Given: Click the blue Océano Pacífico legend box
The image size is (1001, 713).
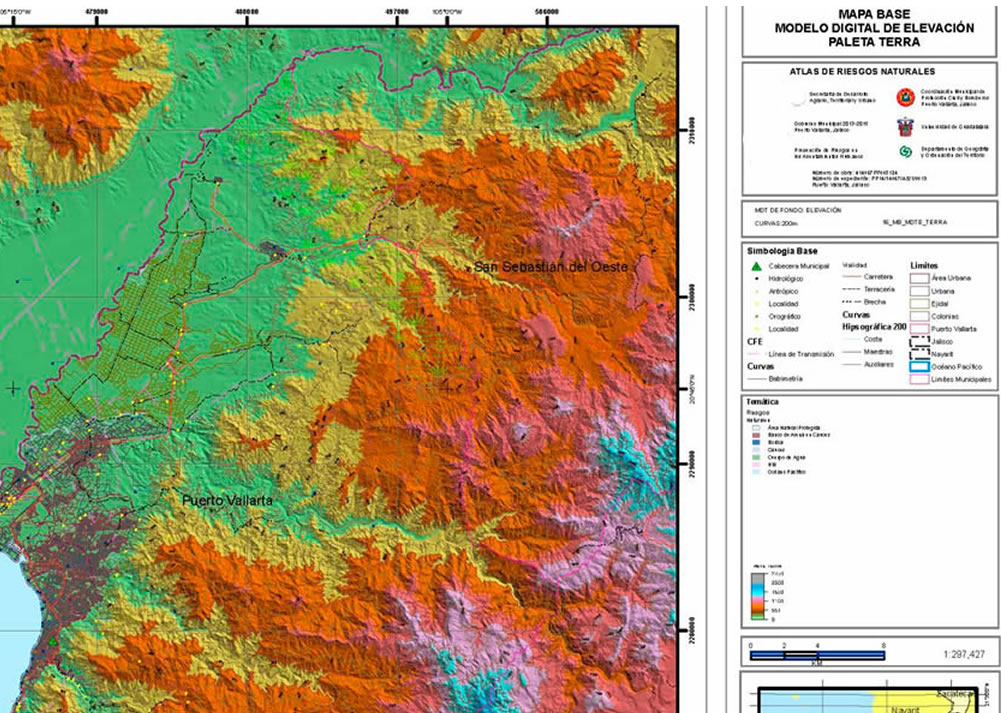Looking at the screenshot, I should pos(919,366).
